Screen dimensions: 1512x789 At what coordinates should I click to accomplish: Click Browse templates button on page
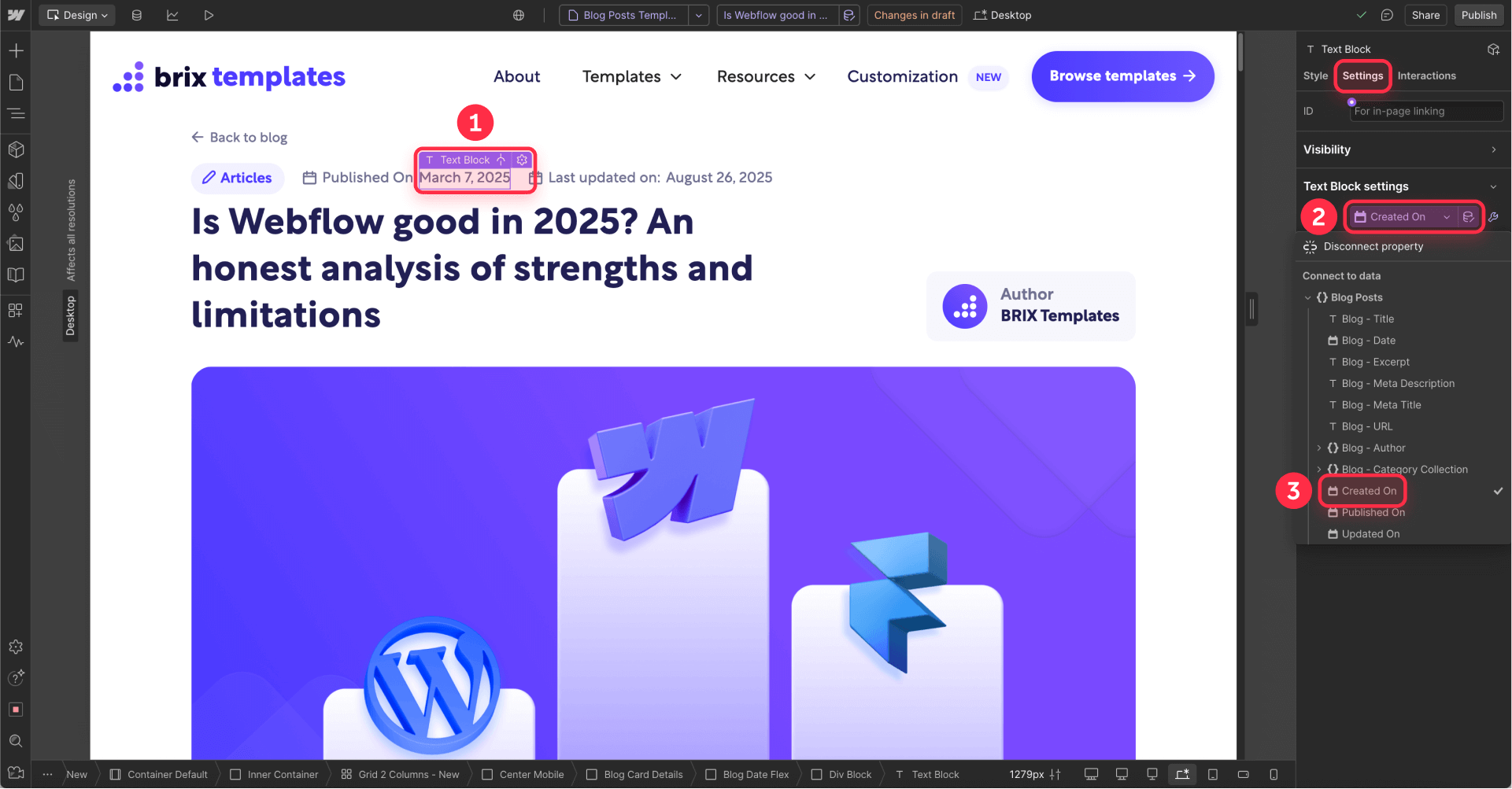click(1122, 76)
